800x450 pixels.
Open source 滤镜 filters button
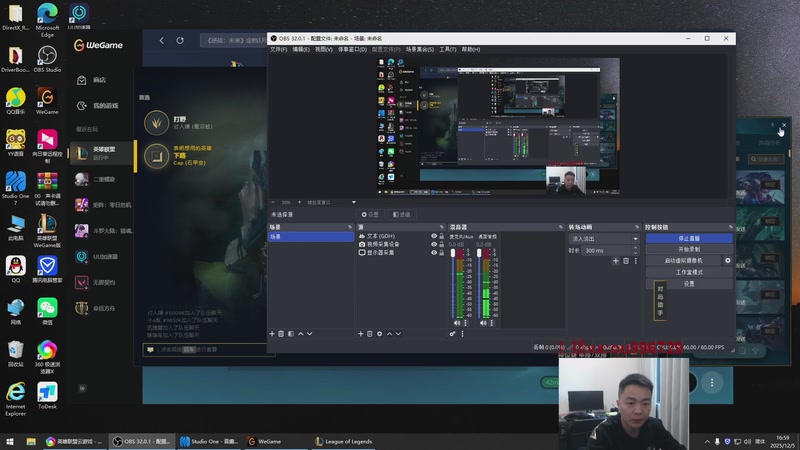pos(402,215)
